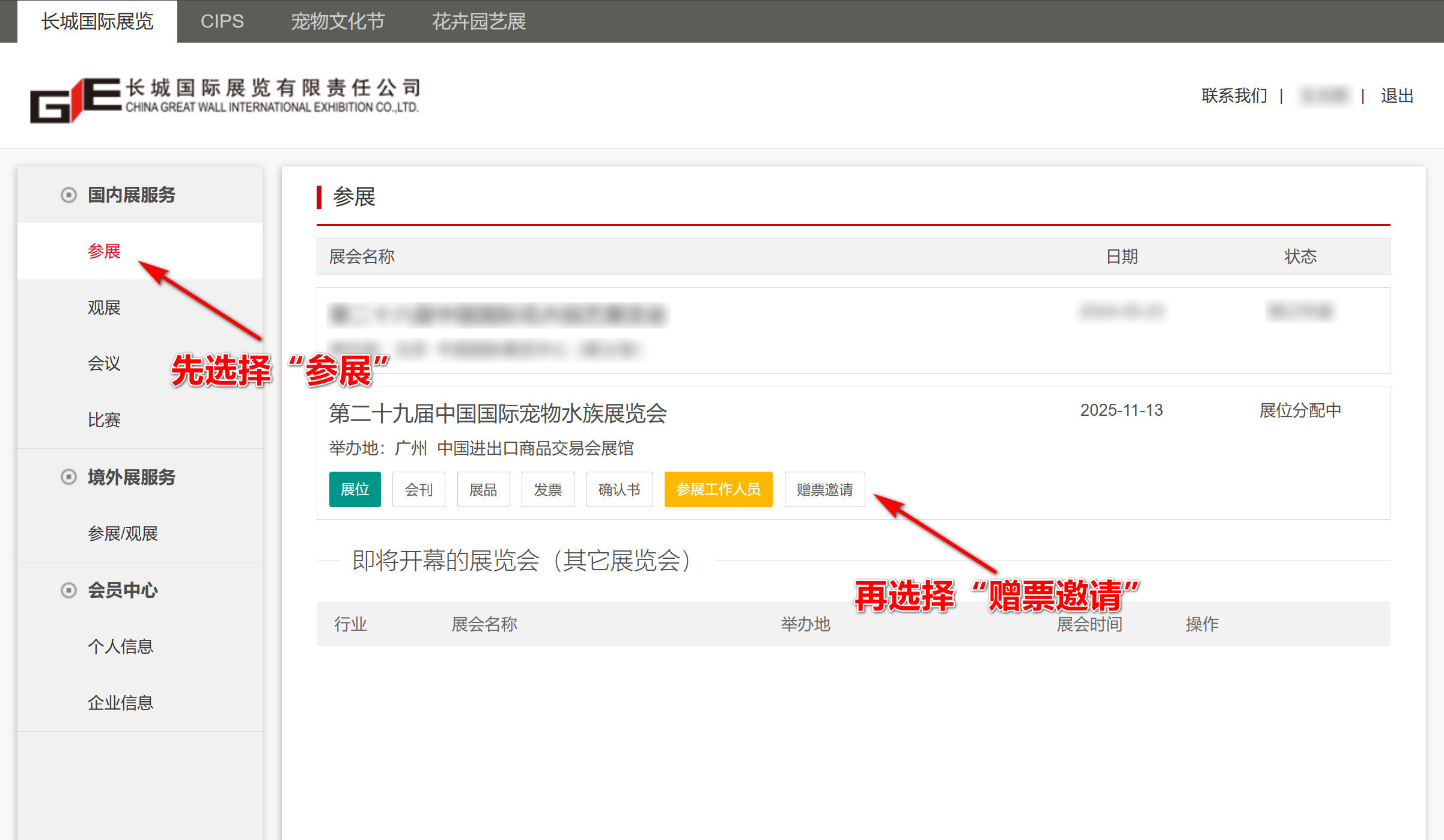Image resolution: width=1444 pixels, height=840 pixels.
Task: Select 比赛 in the sidebar
Action: coord(104,420)
